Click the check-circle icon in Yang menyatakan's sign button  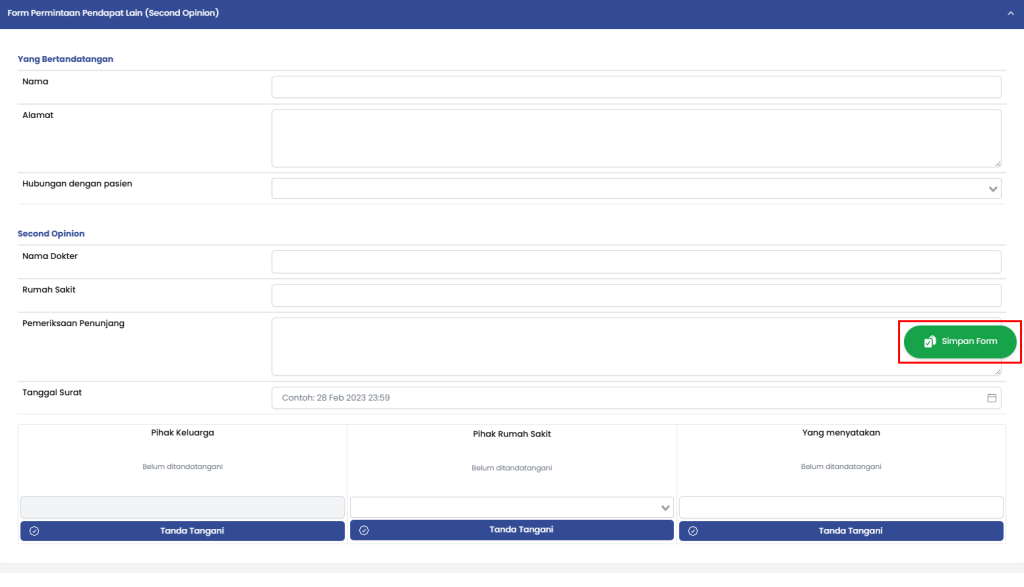[x=693, y=531]
